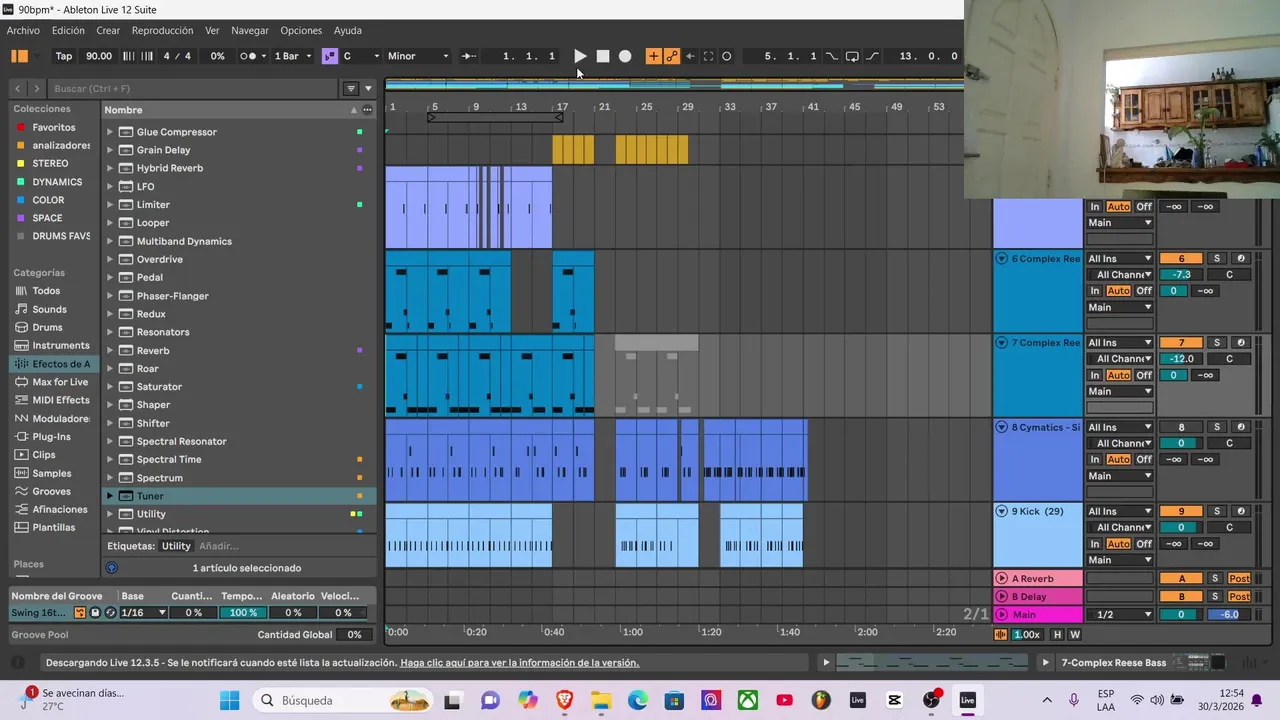Toggle the arrangement waveform view icon

pos(1001,634)
